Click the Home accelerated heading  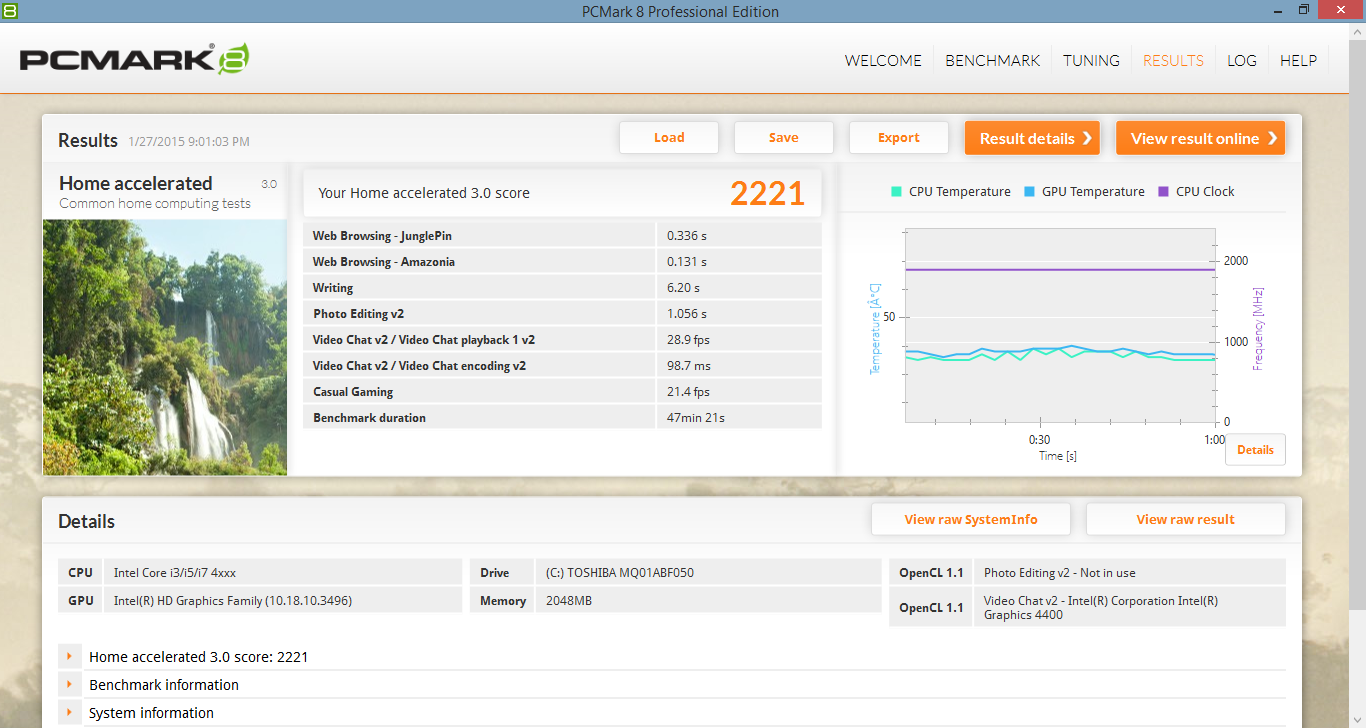tap(136, 183)
